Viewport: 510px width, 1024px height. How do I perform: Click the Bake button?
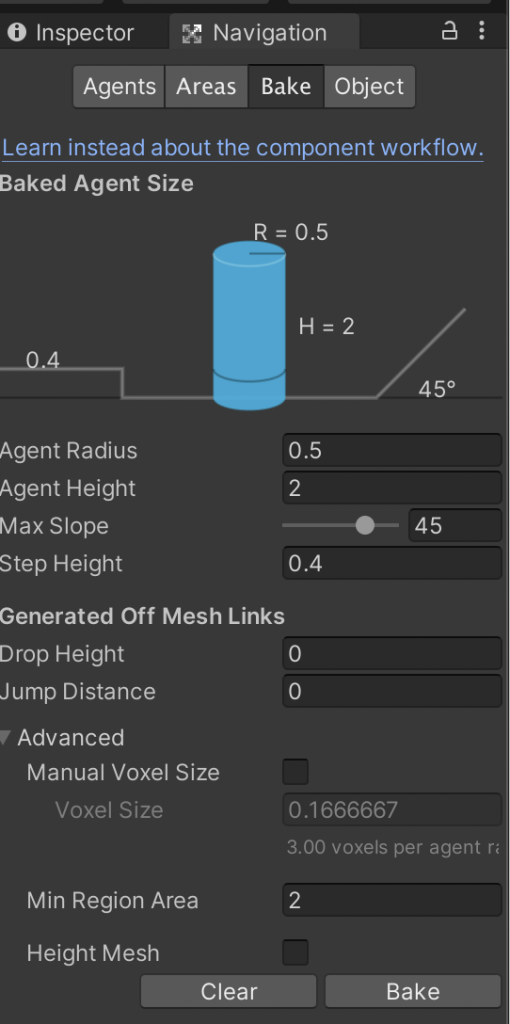[x=413, y=991]
